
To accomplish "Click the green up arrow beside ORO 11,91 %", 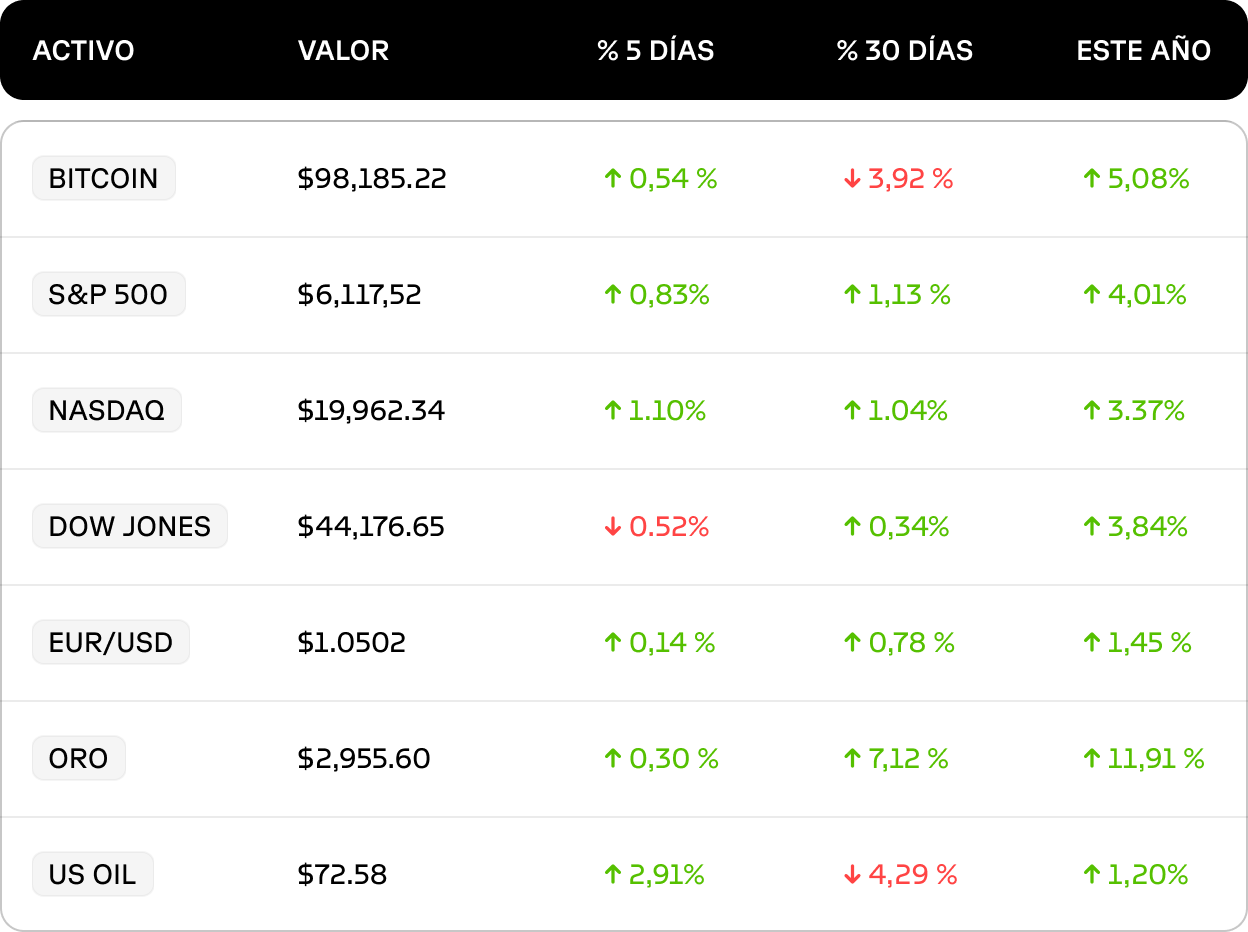I will coord(1091,759).
